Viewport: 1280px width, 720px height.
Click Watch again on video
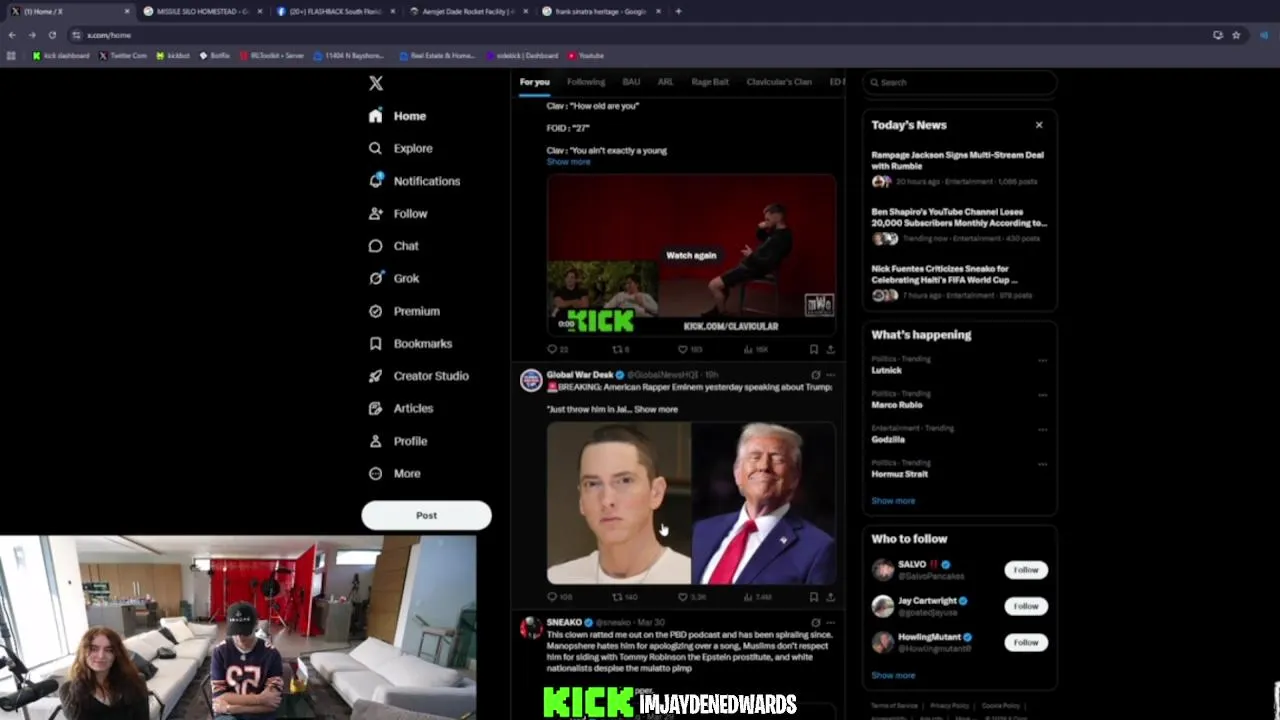tap(691, 255)
